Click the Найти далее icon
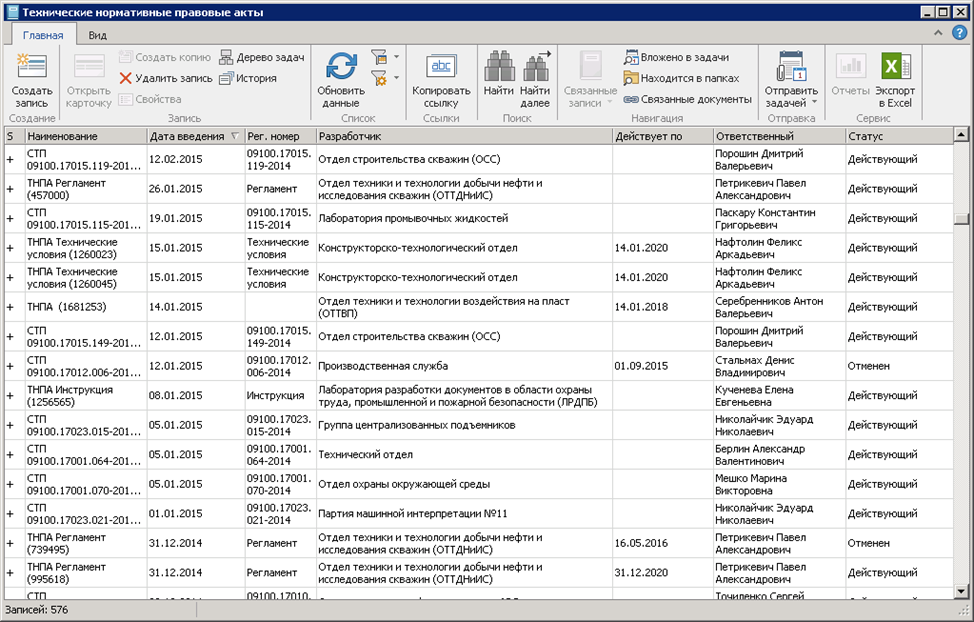 (x=535, y=68)
